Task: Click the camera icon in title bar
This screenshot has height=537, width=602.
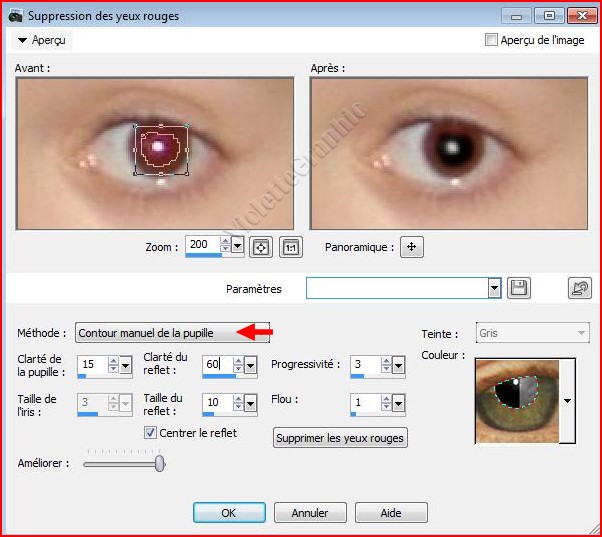Action: click(x=15, y=16)
